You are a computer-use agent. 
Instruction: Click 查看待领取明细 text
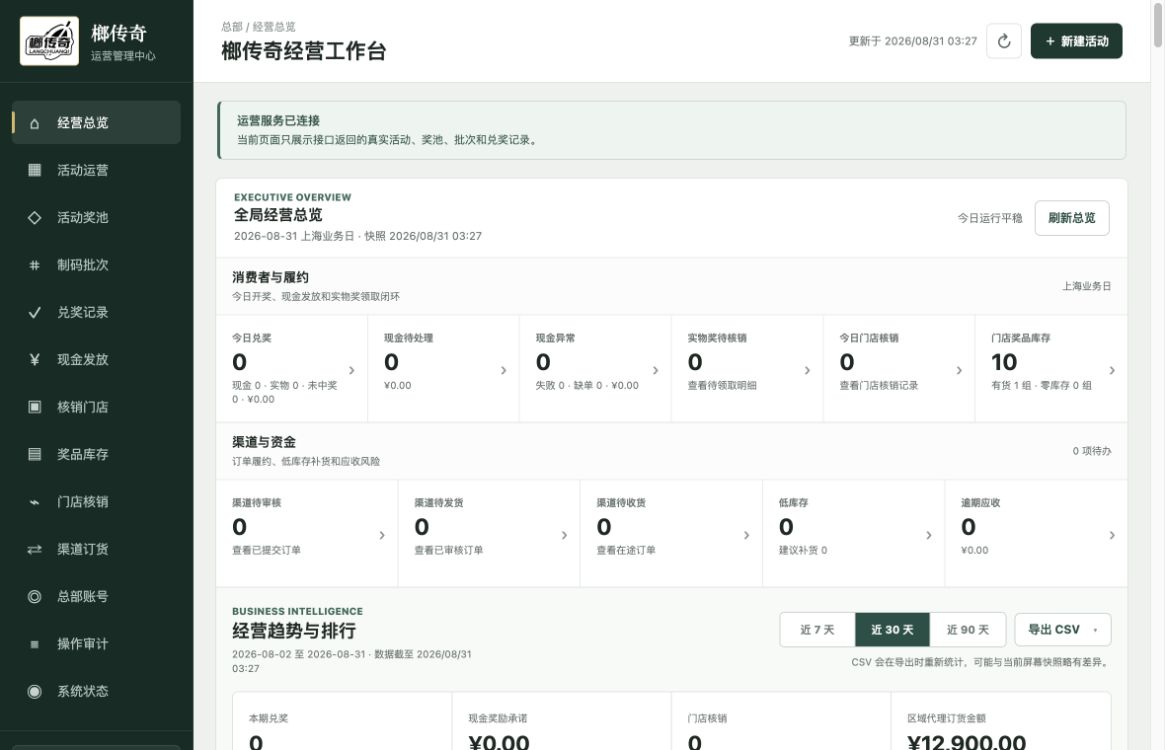[x=722, y=385]
